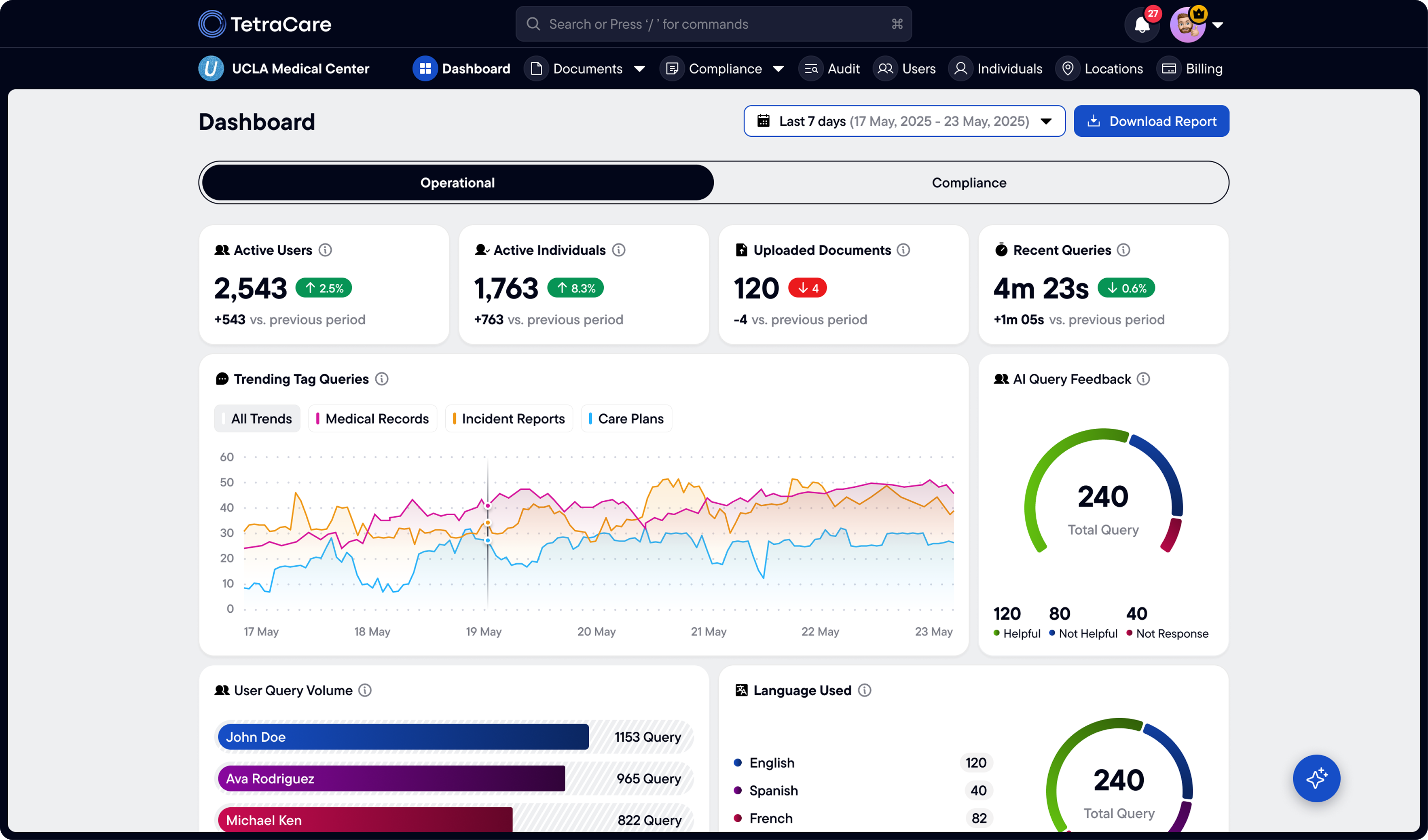Toggle the Care Plans filter
The width and height of the screenshot is (1428, 840).
[x=626, y=418]
